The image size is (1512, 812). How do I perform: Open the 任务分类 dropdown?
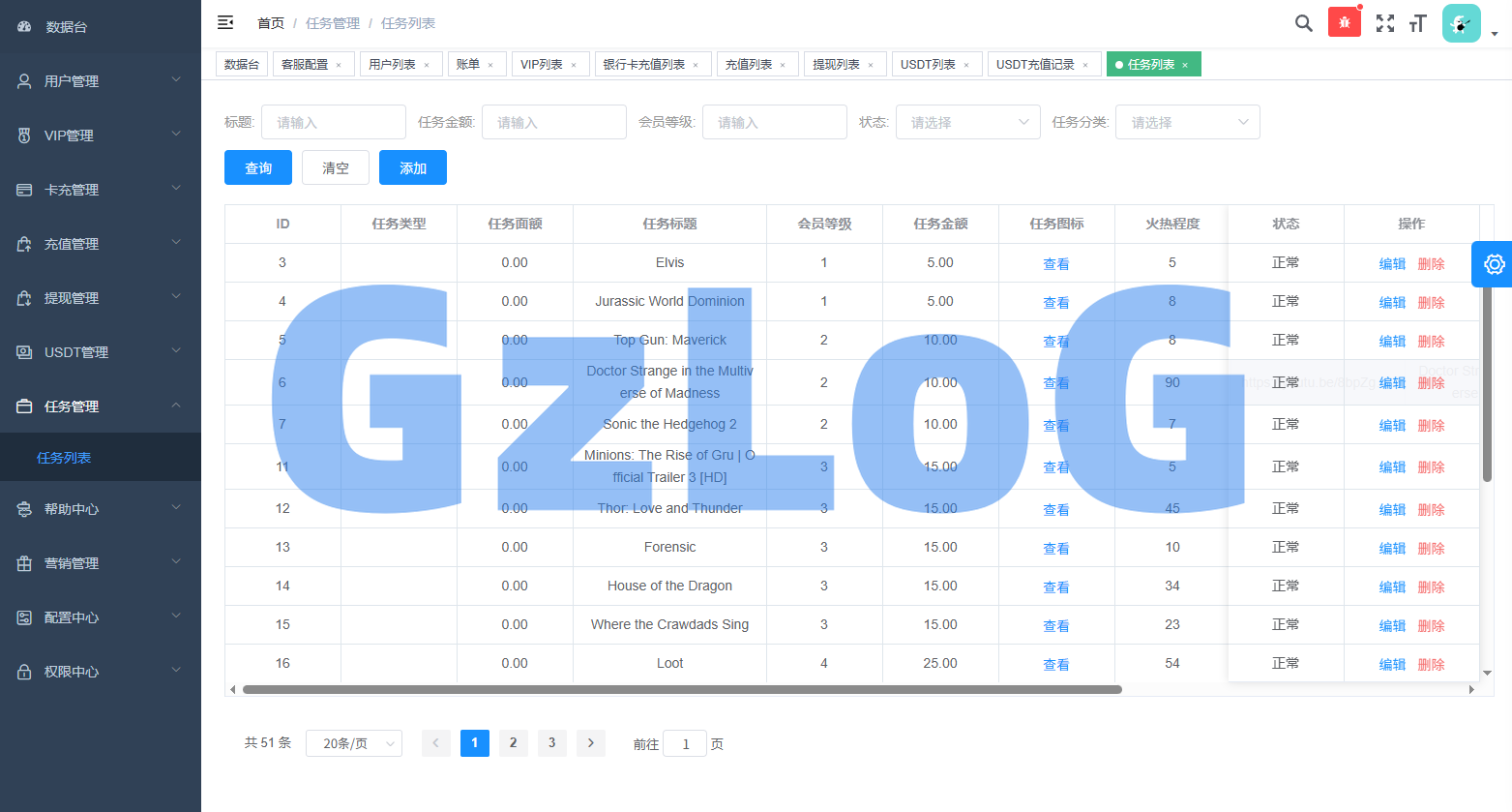(x=1188, y=122)
